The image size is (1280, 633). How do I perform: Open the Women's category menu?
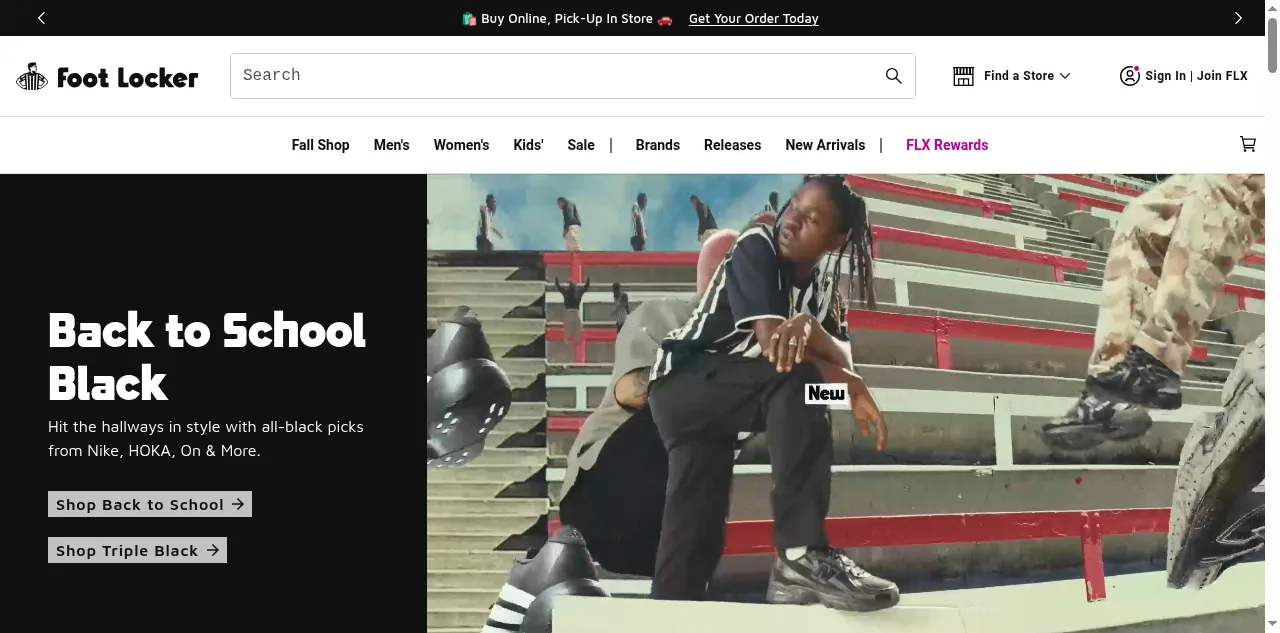coord(461,145)
